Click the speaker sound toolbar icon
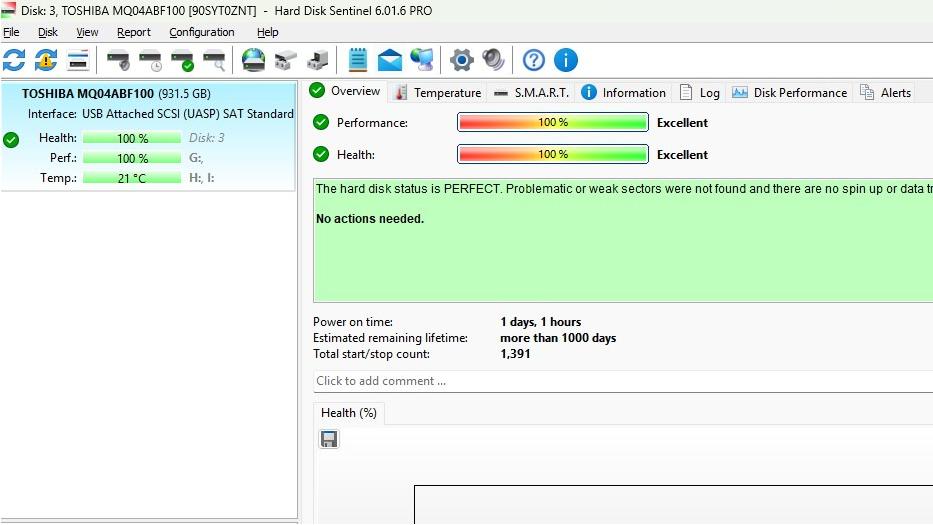 [493, 60]
